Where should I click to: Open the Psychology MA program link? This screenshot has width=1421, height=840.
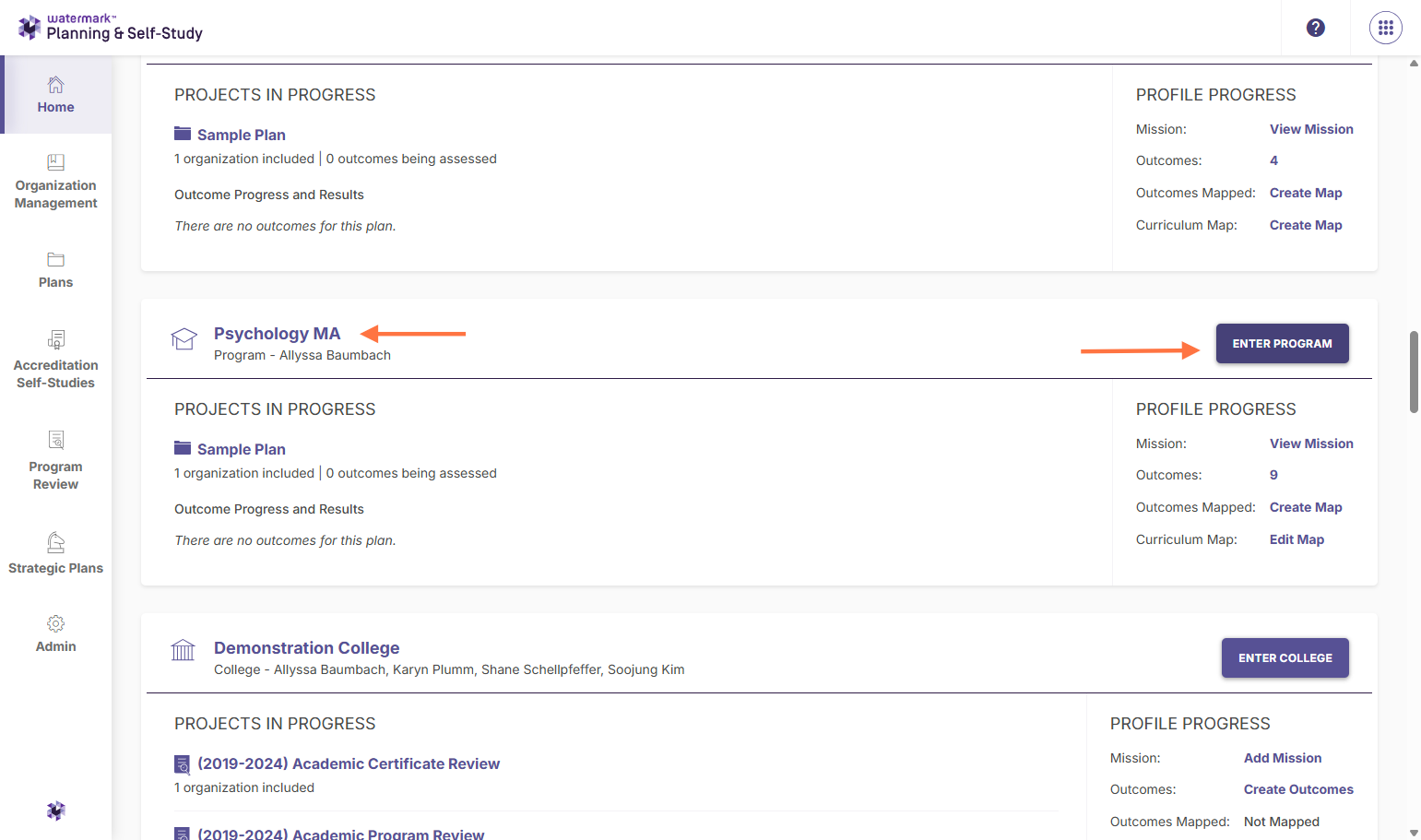[278, 334]
